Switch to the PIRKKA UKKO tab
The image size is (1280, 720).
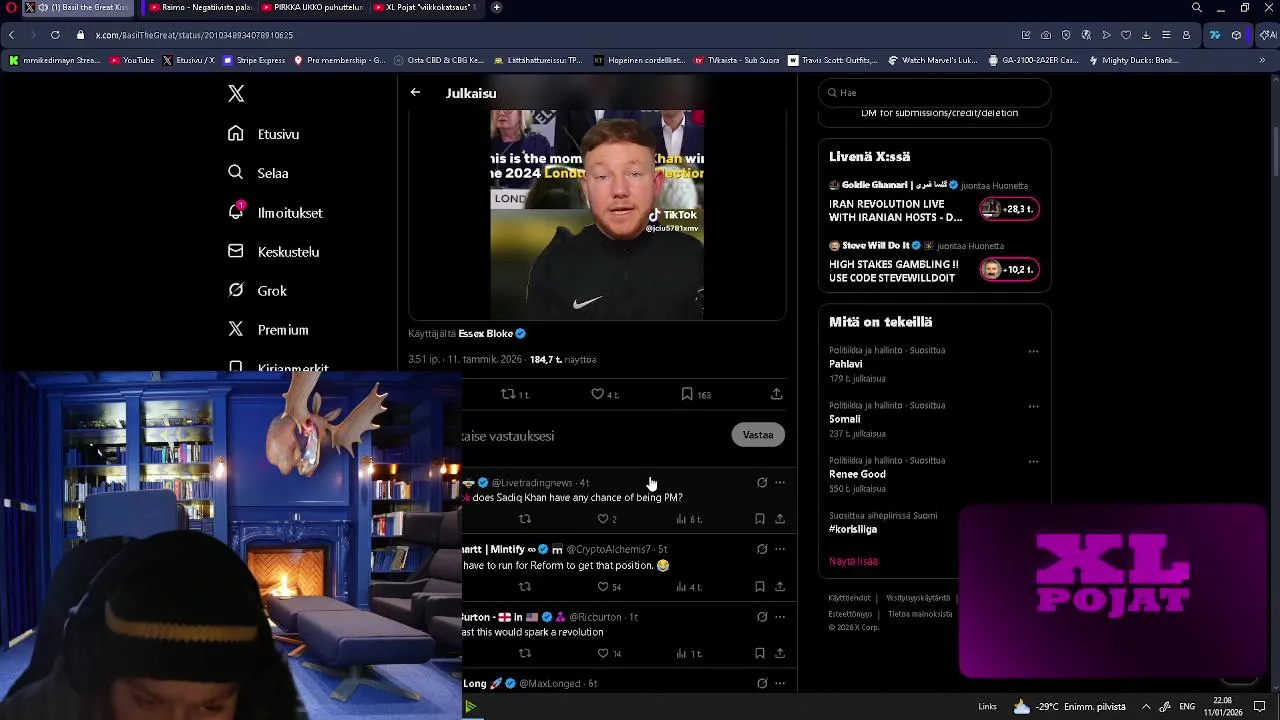tap(312, 7)
